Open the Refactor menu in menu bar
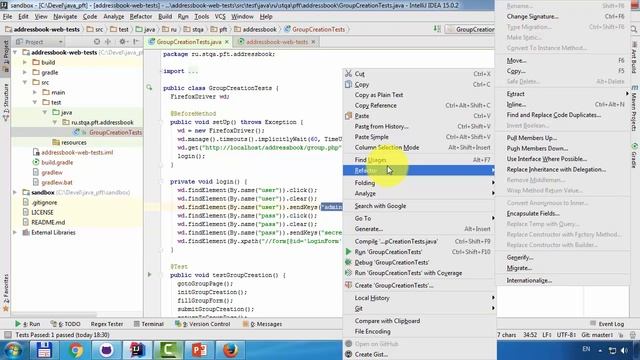The width and height of the screenshot is (640, 360). [x=140, y=17]
